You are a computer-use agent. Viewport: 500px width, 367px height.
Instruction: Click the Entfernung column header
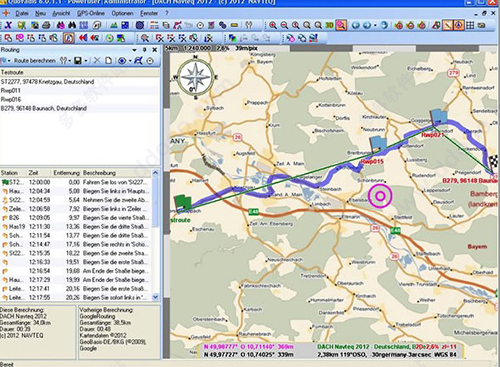(66, 173)
